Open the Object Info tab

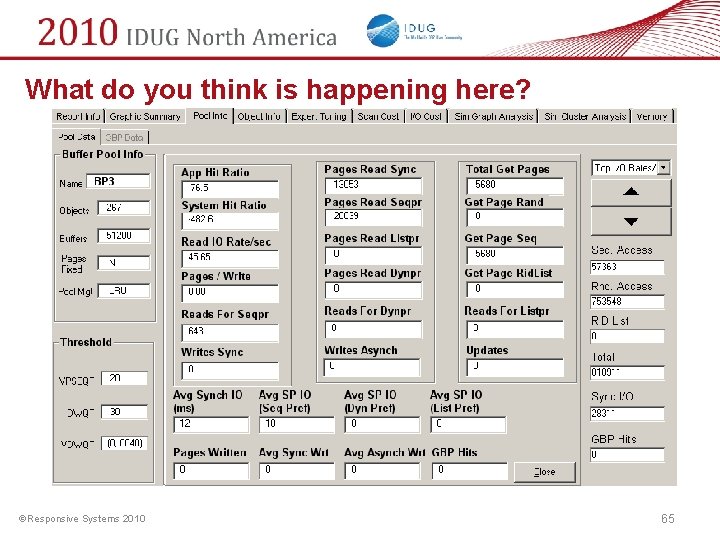(259, 117)
